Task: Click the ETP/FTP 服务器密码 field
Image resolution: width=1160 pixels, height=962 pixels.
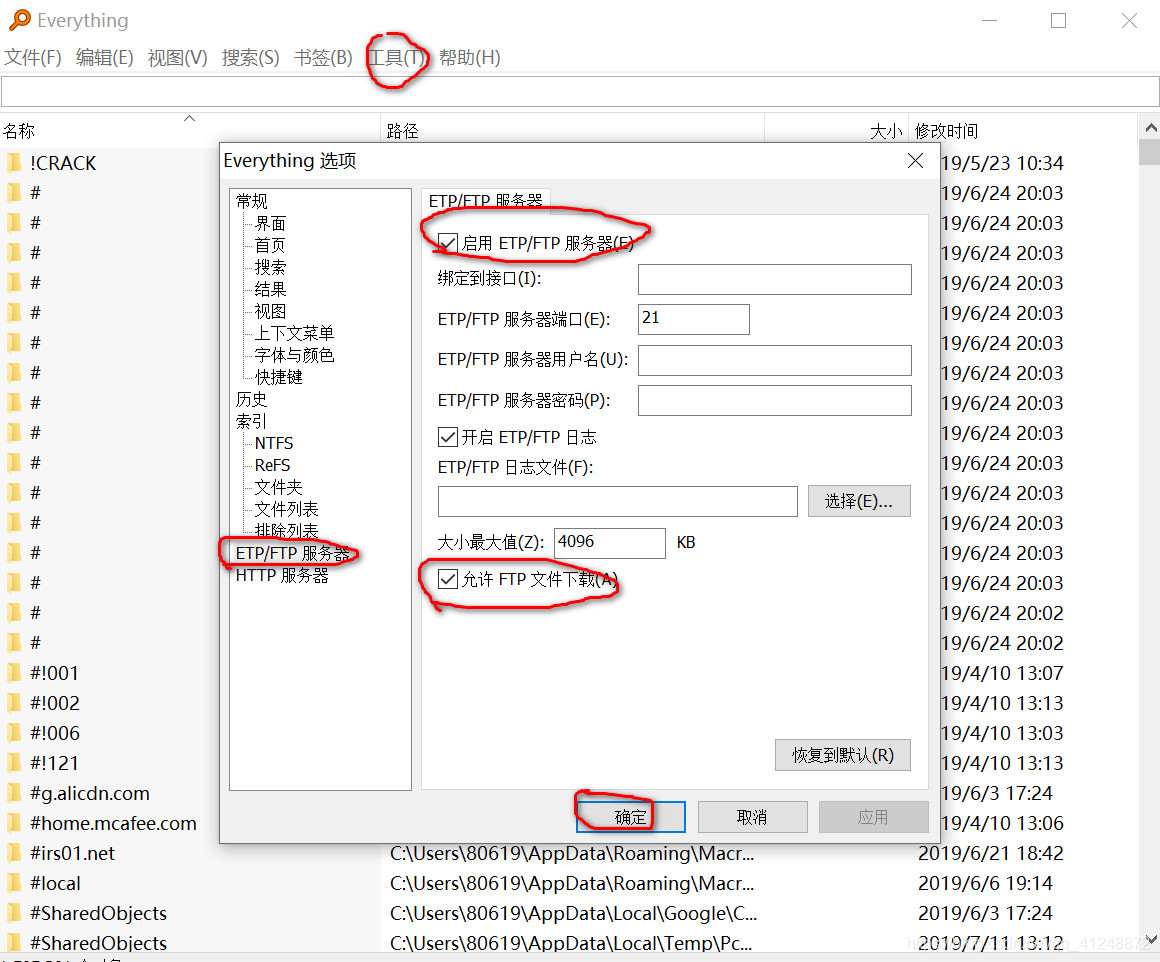Action: 775,400
